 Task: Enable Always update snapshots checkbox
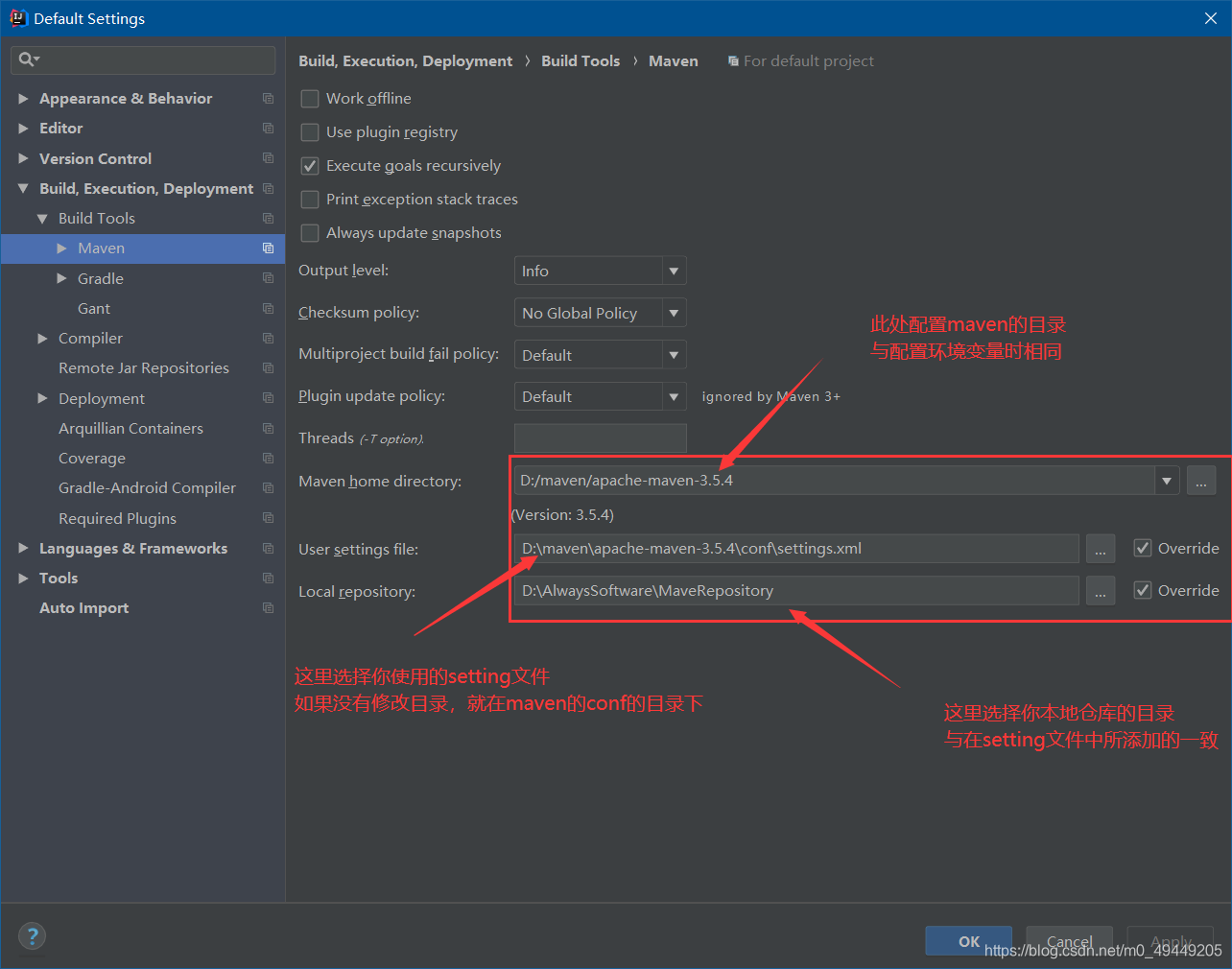point(310,233)
